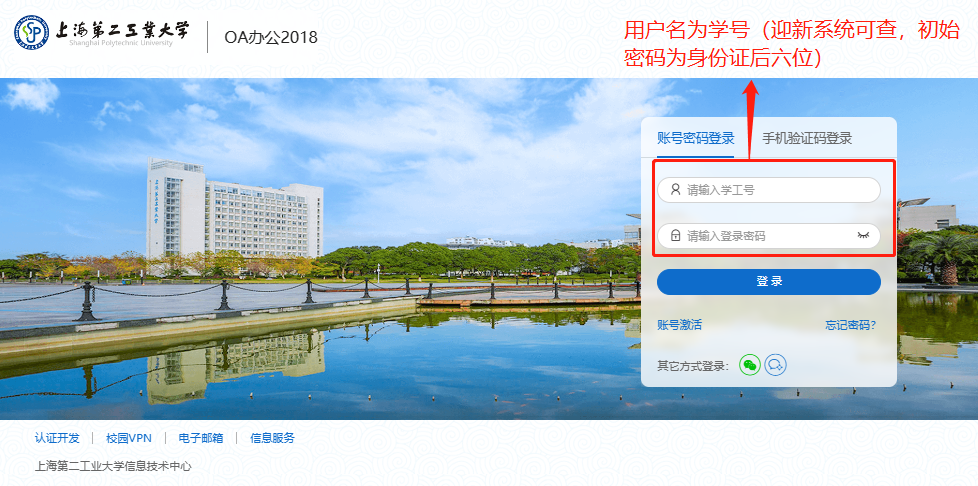
Task: Click the blue 登录 button
Action: 768,281
